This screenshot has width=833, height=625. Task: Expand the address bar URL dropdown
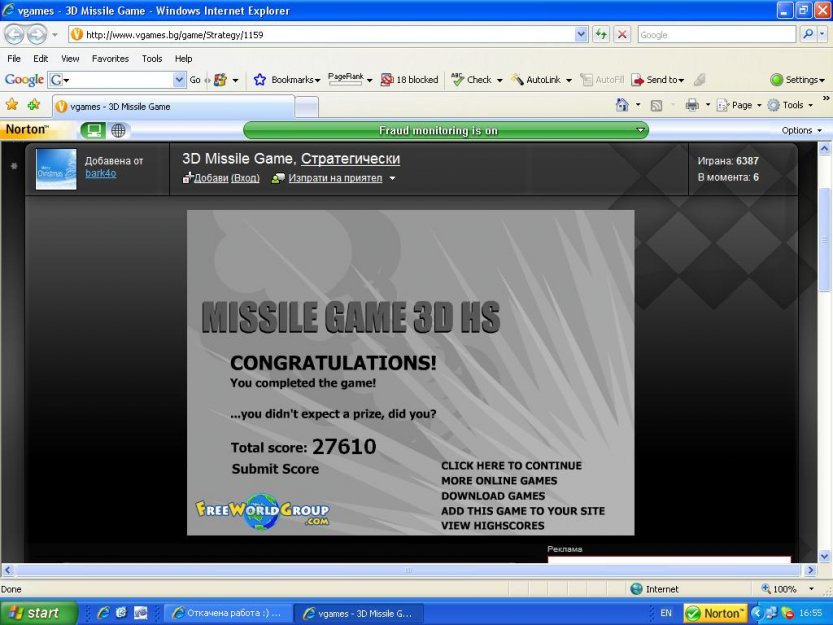(581, 34)
